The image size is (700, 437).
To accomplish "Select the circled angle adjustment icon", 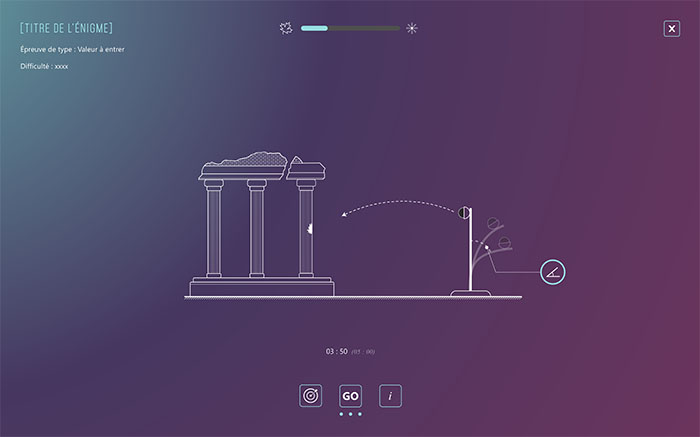I will tap(552, 271).
